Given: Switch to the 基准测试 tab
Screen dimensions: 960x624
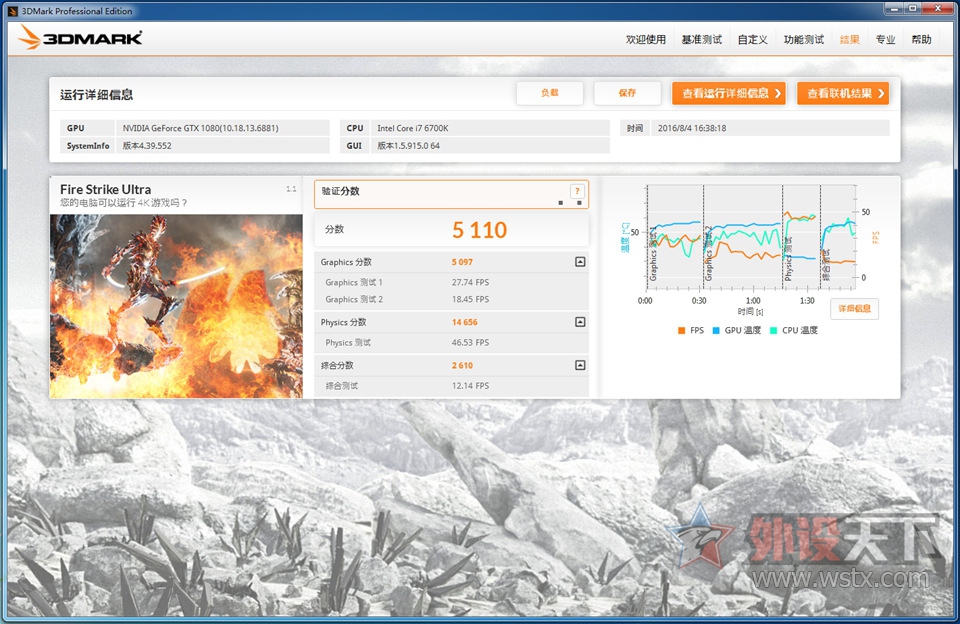Looking at the screenshot, I should (702, 40).
